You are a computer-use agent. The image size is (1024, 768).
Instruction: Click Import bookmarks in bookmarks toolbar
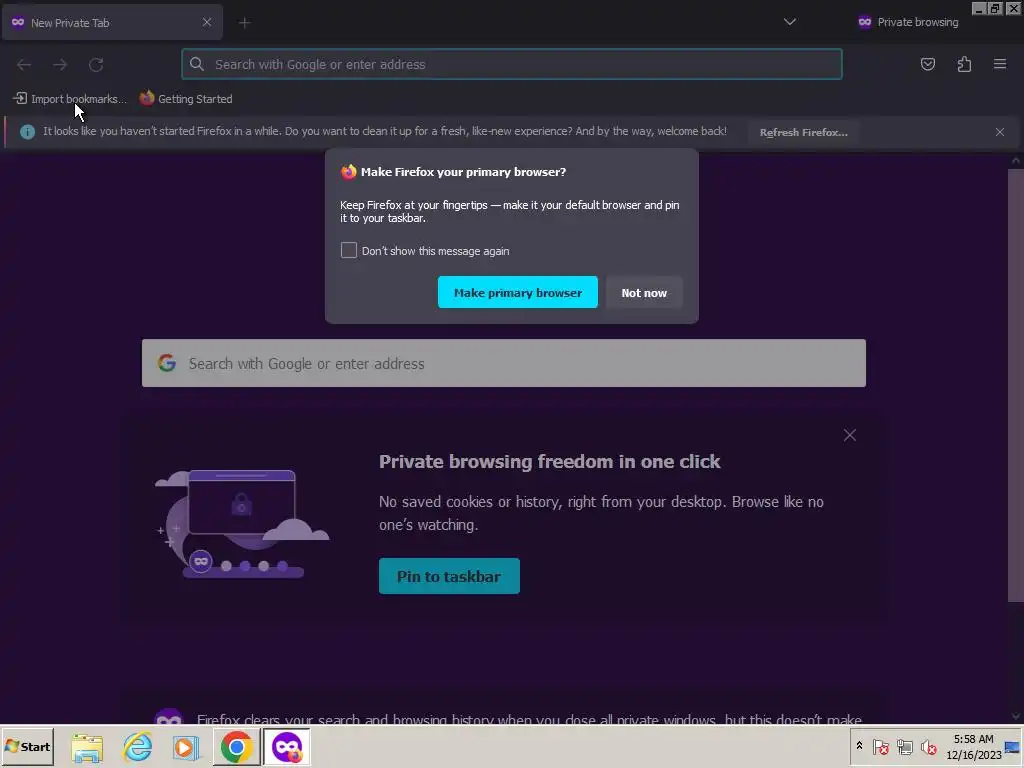point(70,99)
